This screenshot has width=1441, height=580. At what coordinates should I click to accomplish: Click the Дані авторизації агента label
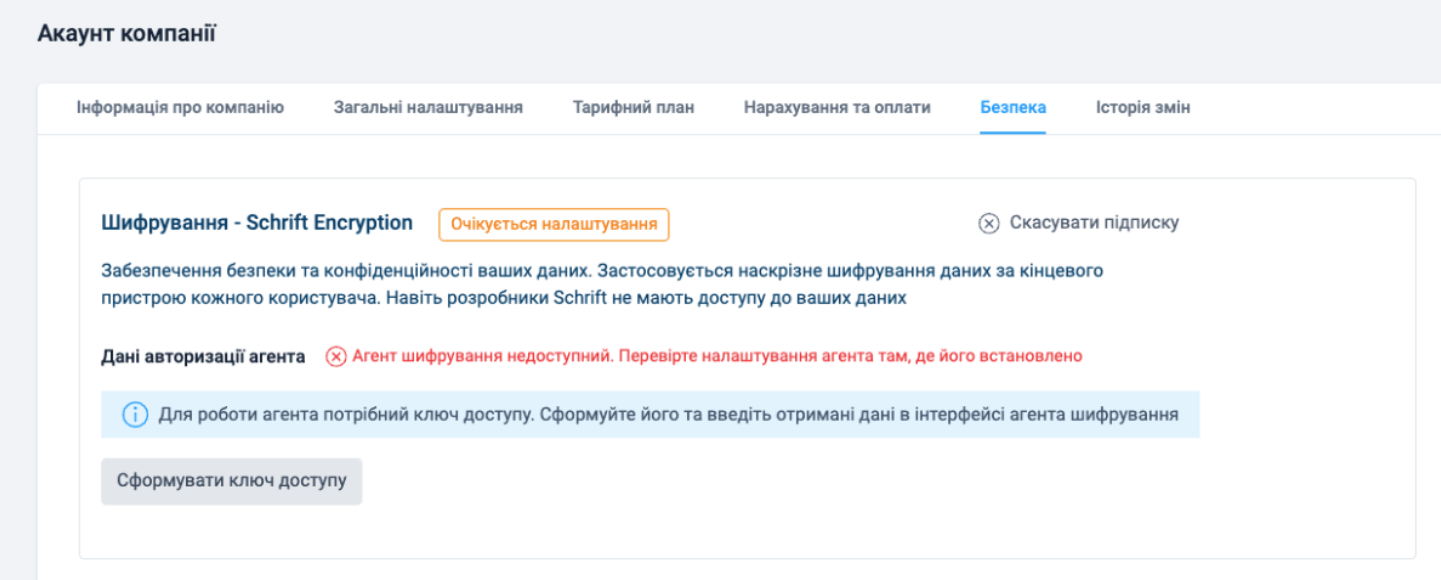[203, 356]
